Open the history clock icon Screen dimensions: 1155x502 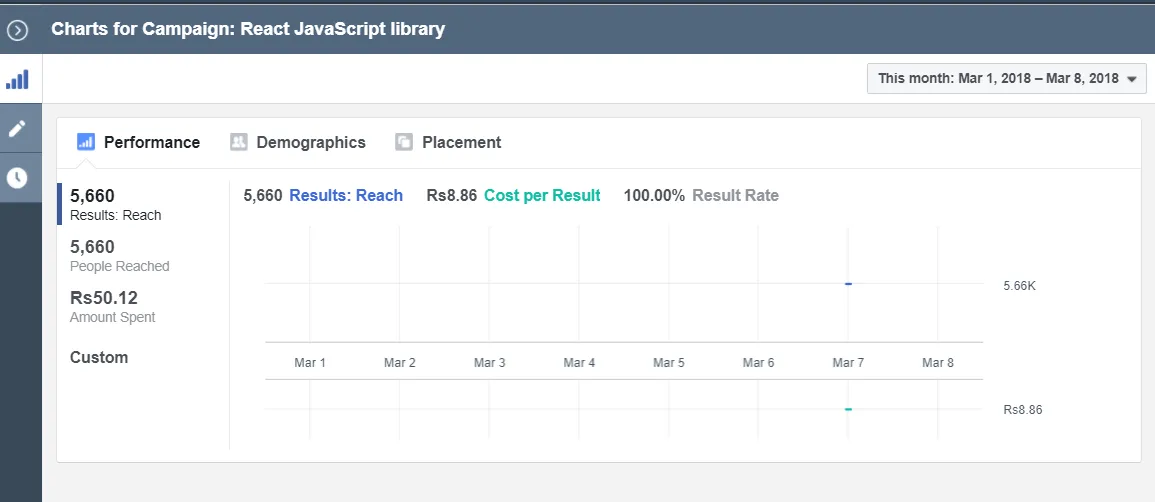coord(17,177)
